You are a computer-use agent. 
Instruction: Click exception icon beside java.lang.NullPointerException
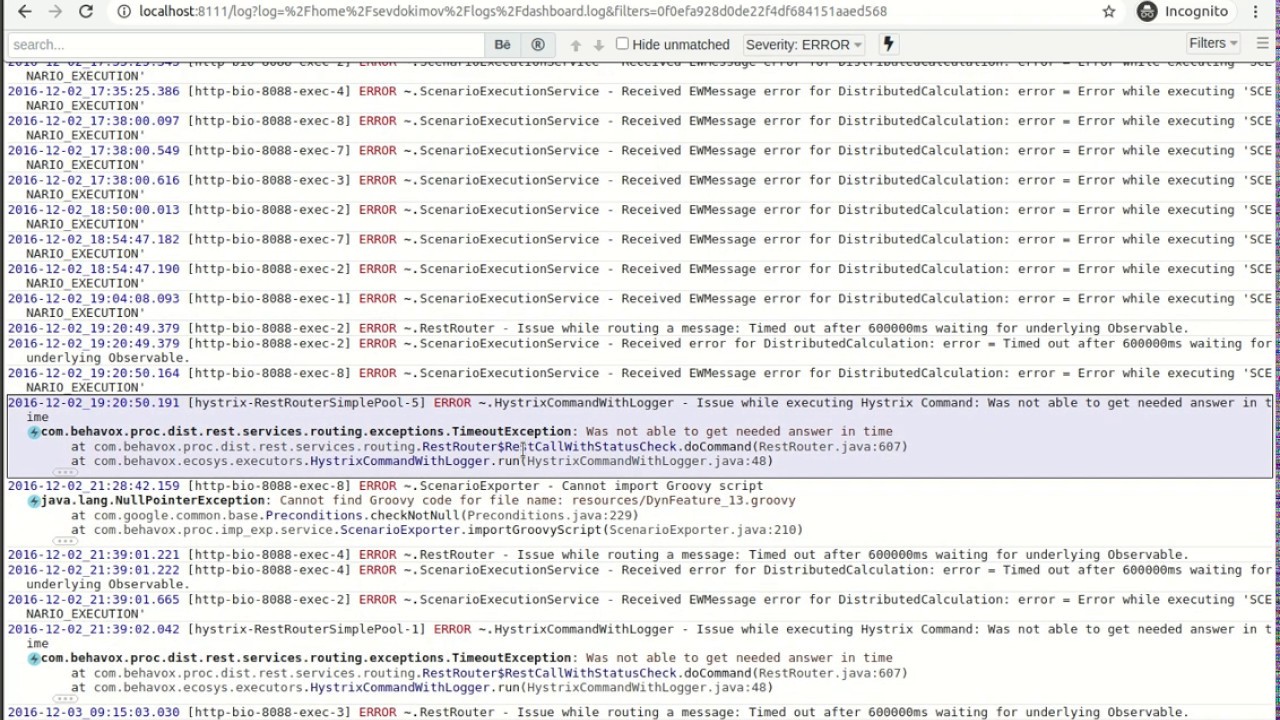pos(34,501)
